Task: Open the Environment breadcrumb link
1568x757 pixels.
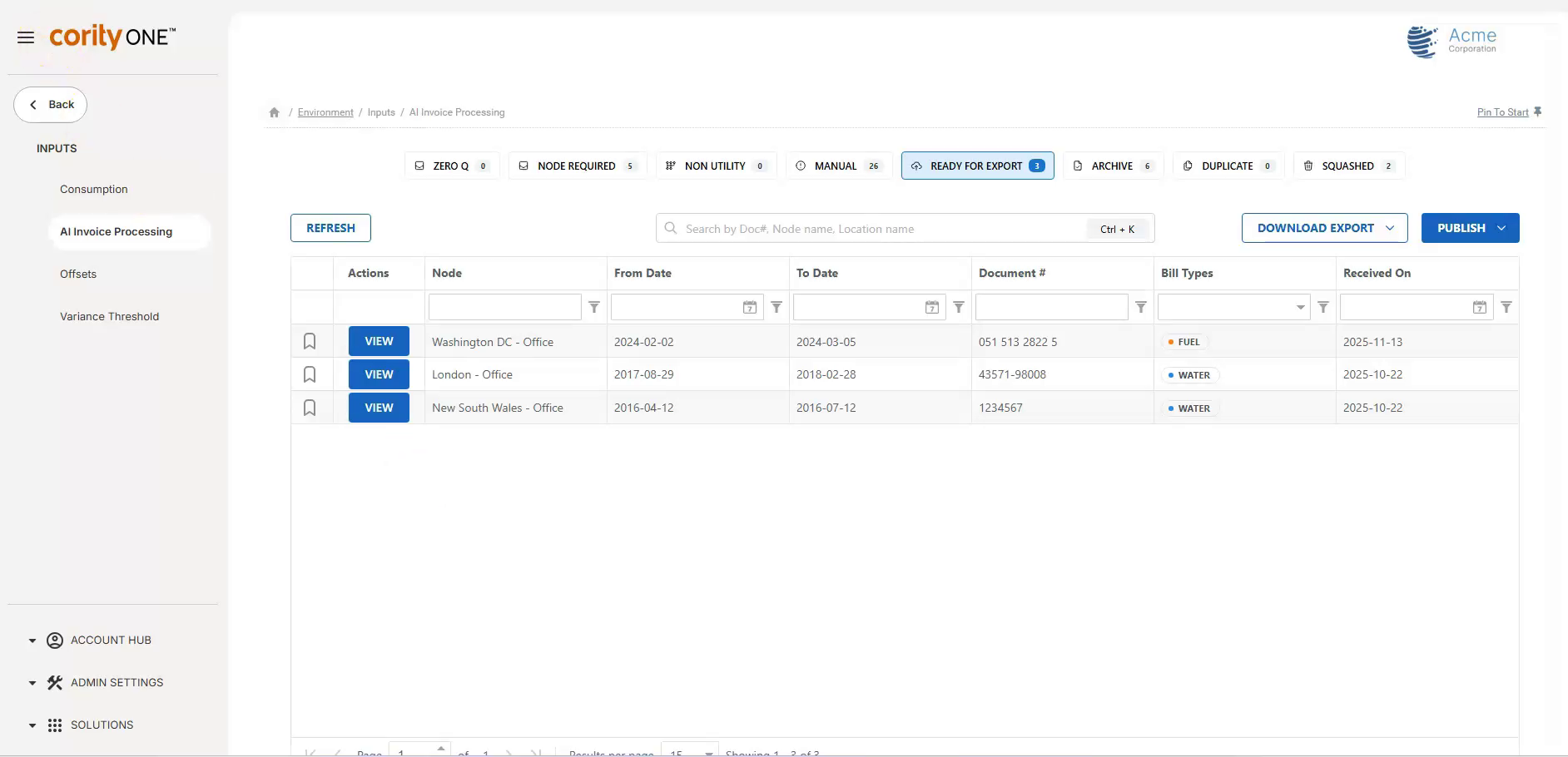Action: click(325, 111)
